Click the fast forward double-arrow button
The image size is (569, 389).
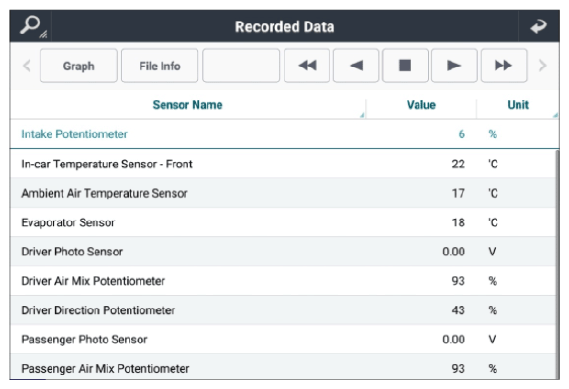coord(504,66)
